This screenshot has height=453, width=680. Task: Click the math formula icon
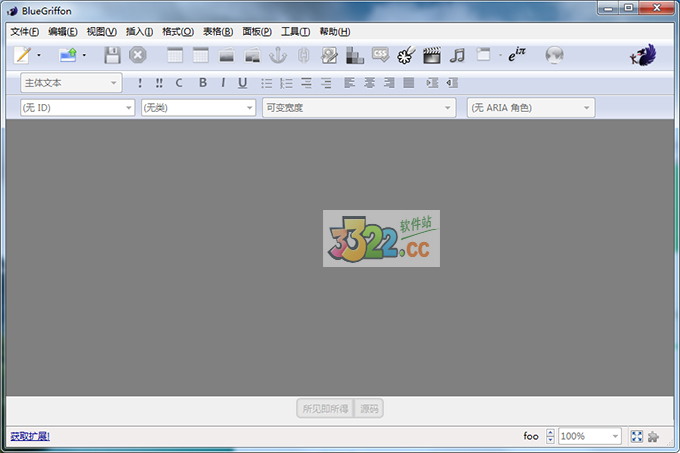pos(517,56)
